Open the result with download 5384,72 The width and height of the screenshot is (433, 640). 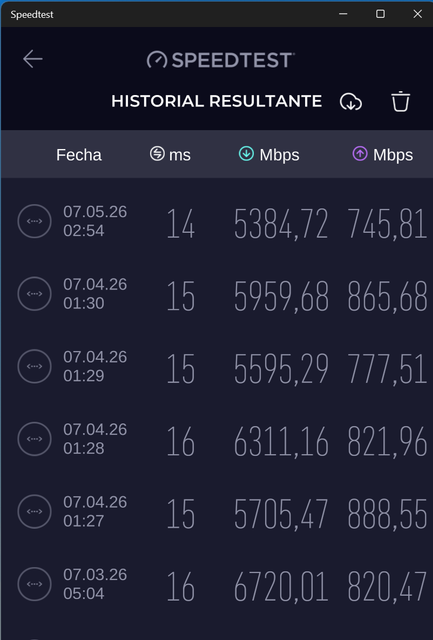pyautogui.click(x=216, y=222)
